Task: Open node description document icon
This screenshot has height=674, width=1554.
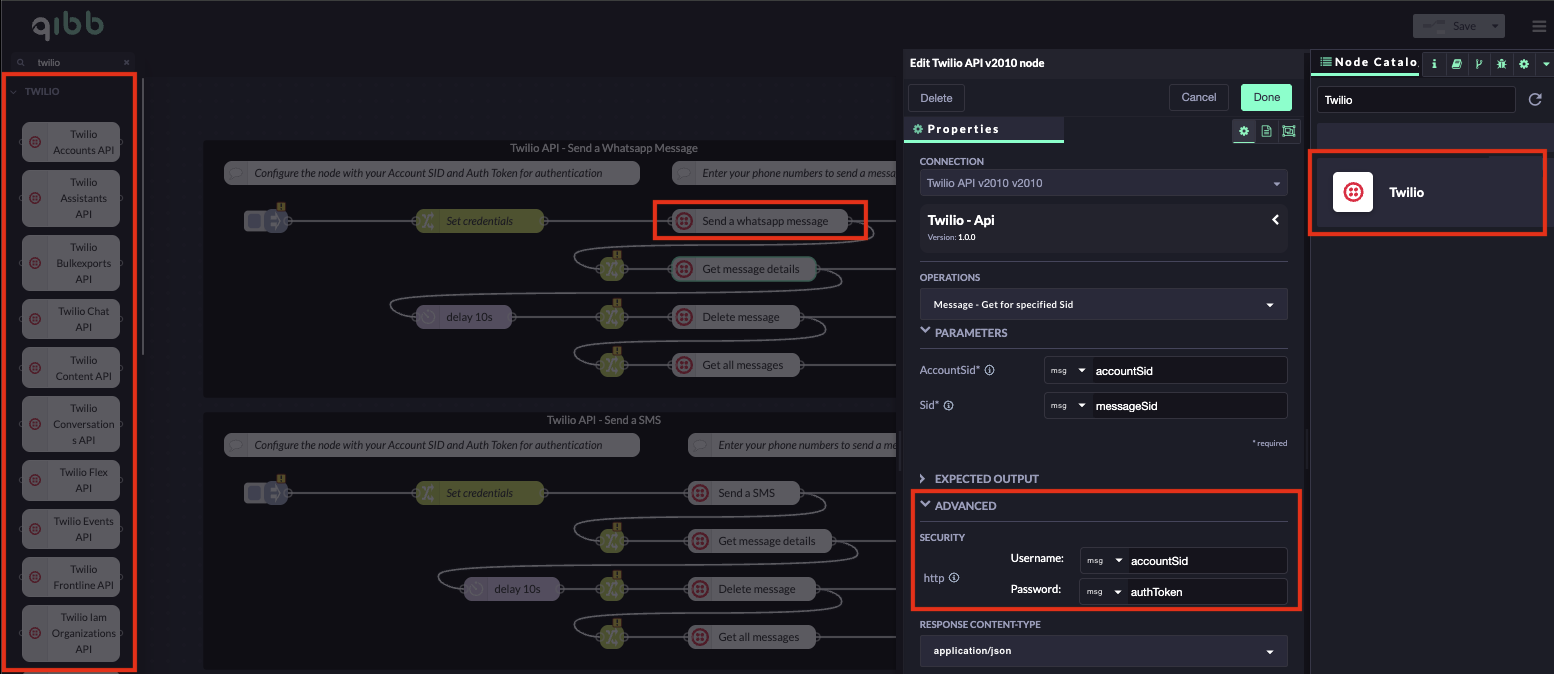Action: pyautogui.click(x=1266, y=131)
